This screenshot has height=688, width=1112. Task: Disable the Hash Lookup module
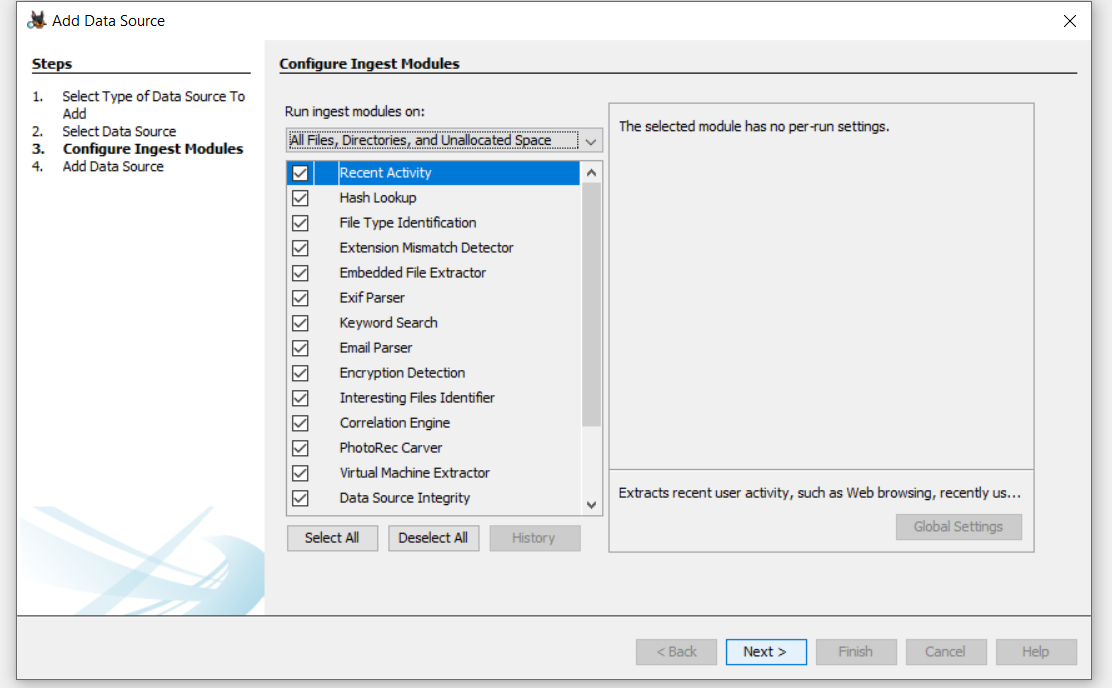300,197
